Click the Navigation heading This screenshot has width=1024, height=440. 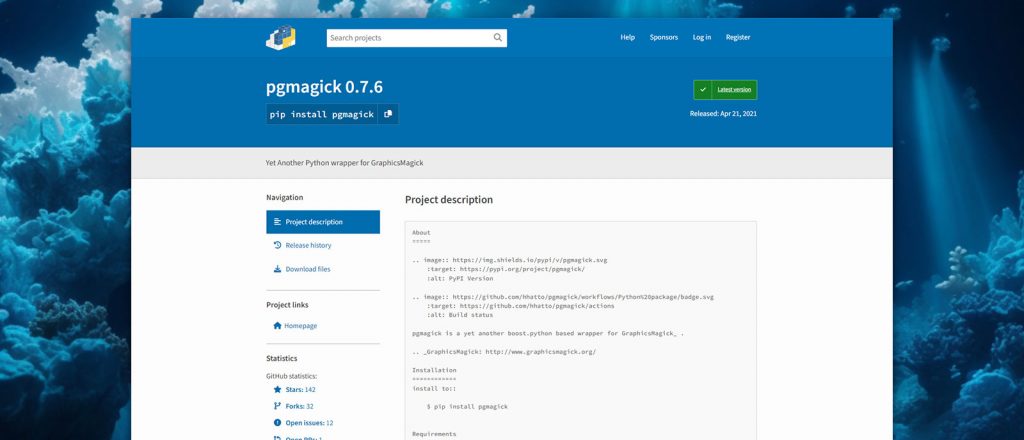coord(285,198)
